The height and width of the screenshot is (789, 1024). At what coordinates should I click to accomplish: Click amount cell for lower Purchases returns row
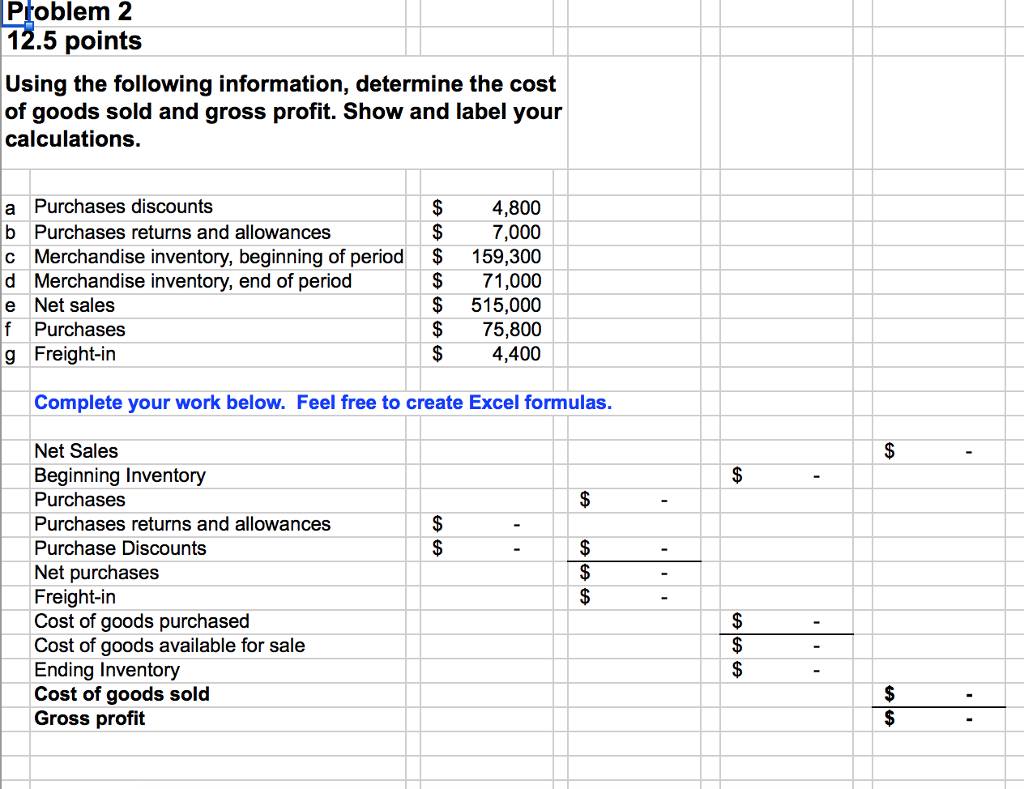click(x=487, y=524)
